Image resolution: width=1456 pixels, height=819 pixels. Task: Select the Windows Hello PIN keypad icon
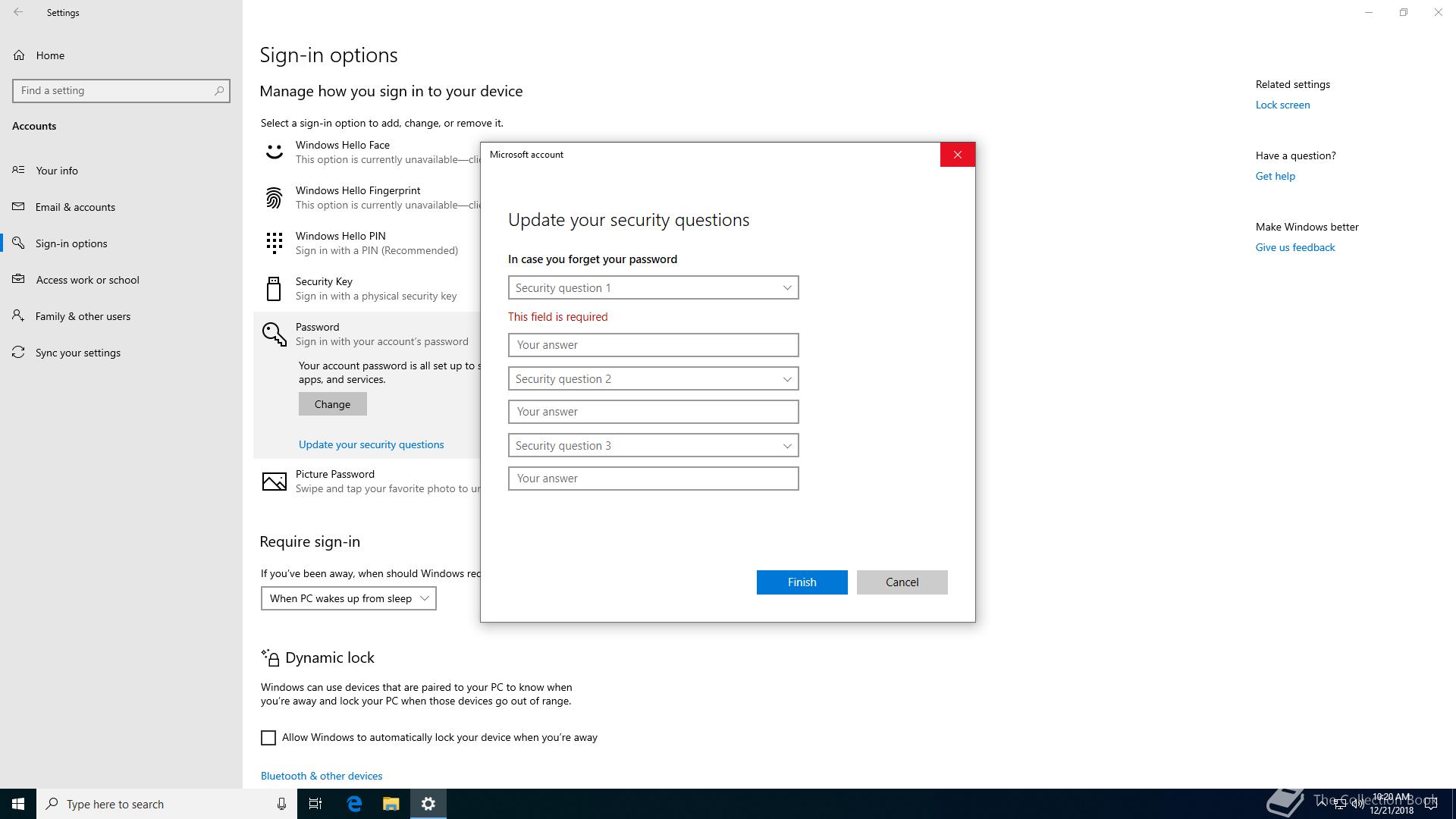click(x=274, y=243)
